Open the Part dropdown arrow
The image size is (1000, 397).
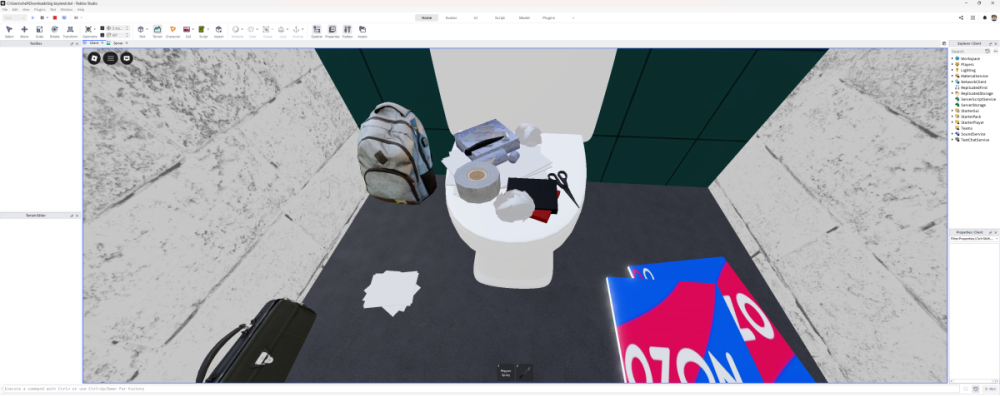coord(147,29)
